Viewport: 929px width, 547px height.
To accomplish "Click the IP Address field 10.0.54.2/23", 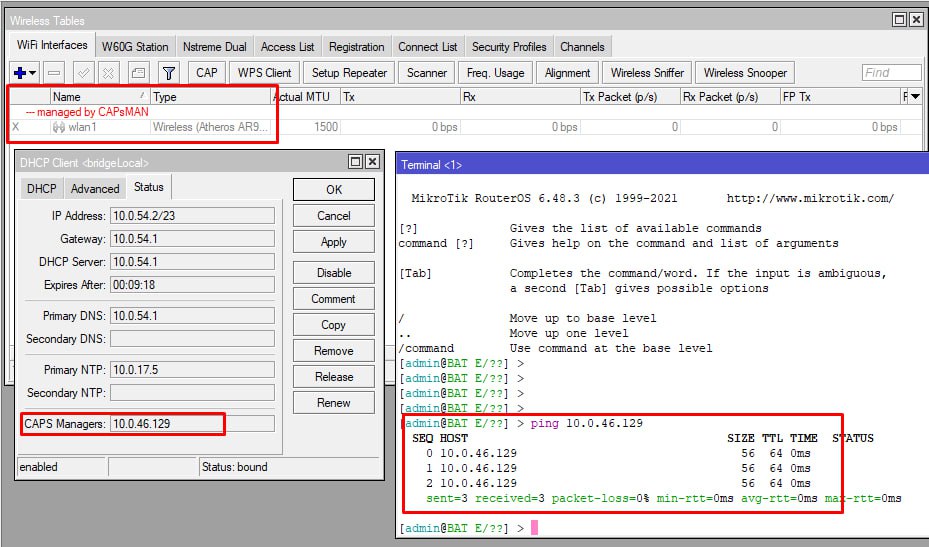I will tap(193, 216).
